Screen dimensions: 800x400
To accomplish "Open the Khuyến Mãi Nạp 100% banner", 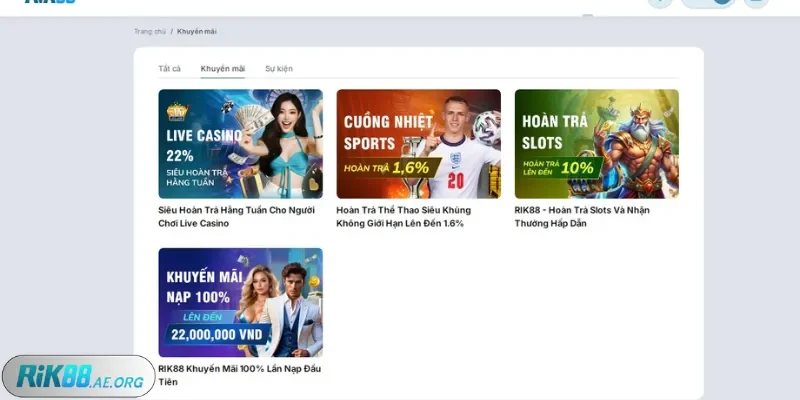I will click(240, 302).
